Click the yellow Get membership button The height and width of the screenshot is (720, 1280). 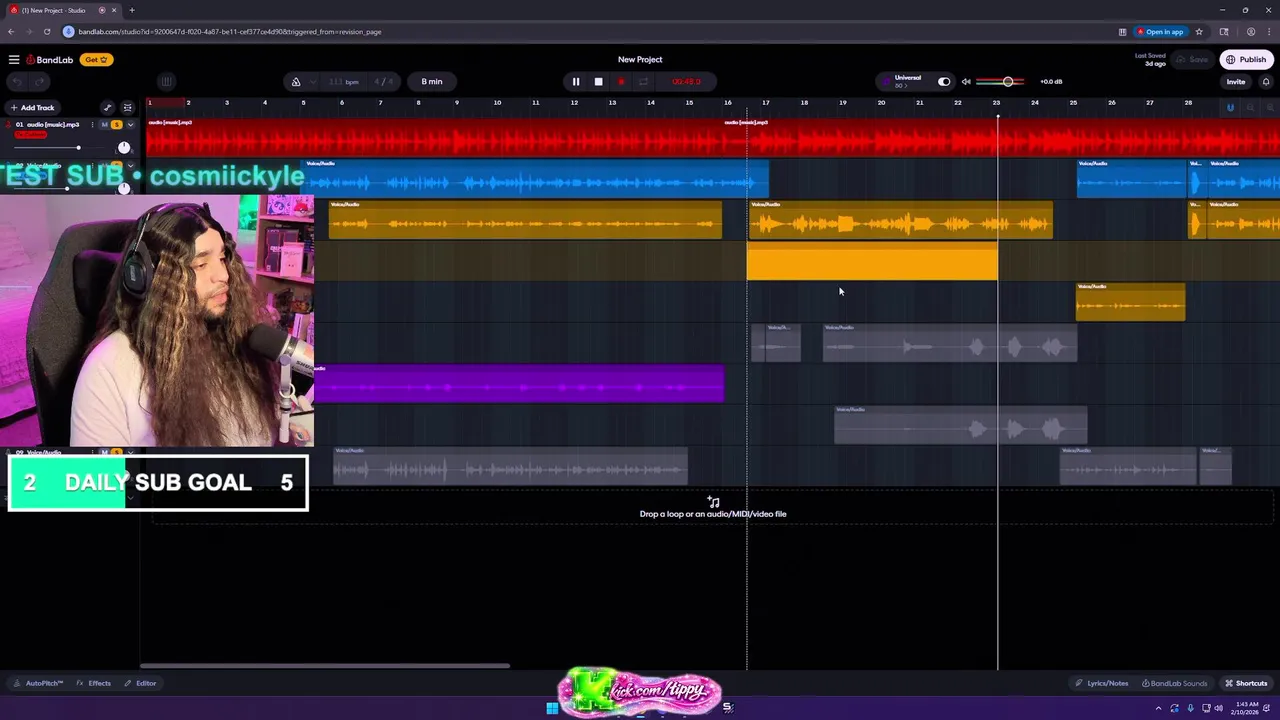coord(95,60)
